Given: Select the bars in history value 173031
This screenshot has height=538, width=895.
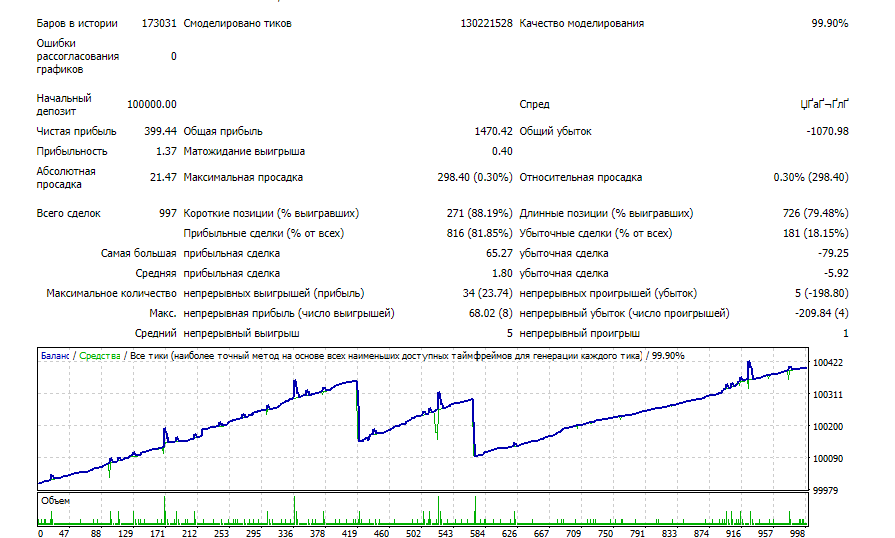Looking at the screenshot, I should click(159, 23).
